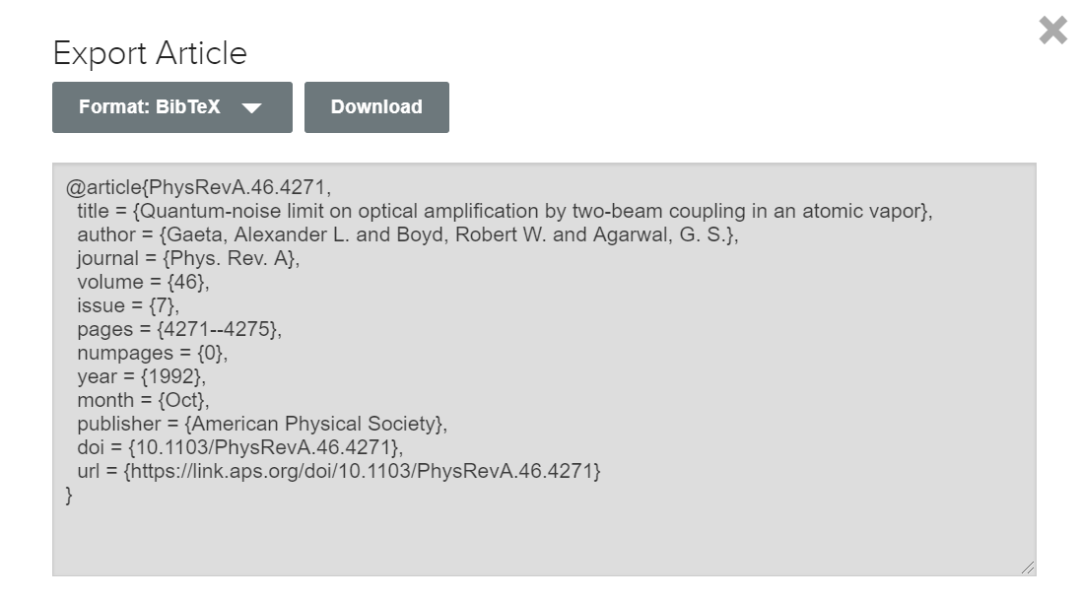This screenshot has width=1080, height=600.
Task: Click the journal = {Phys. Rev. A} line
Action: [188, 258]
